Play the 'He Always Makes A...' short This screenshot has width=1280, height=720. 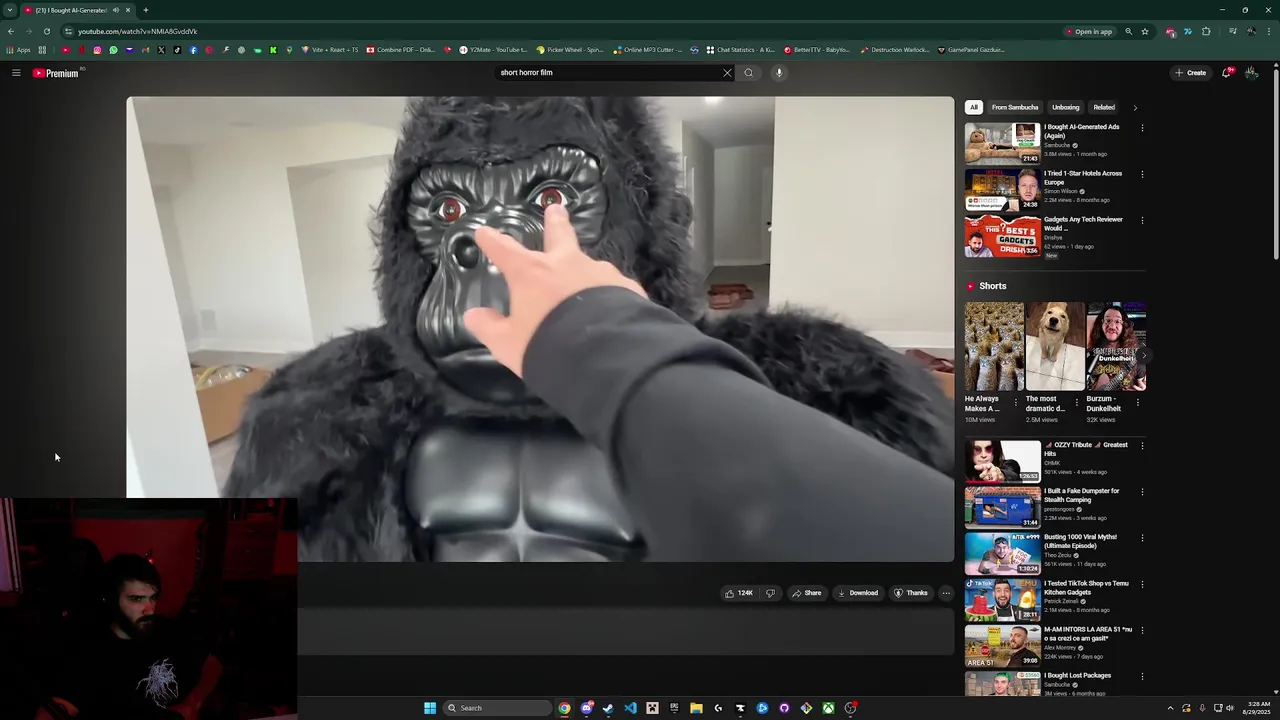click(994, 346)
